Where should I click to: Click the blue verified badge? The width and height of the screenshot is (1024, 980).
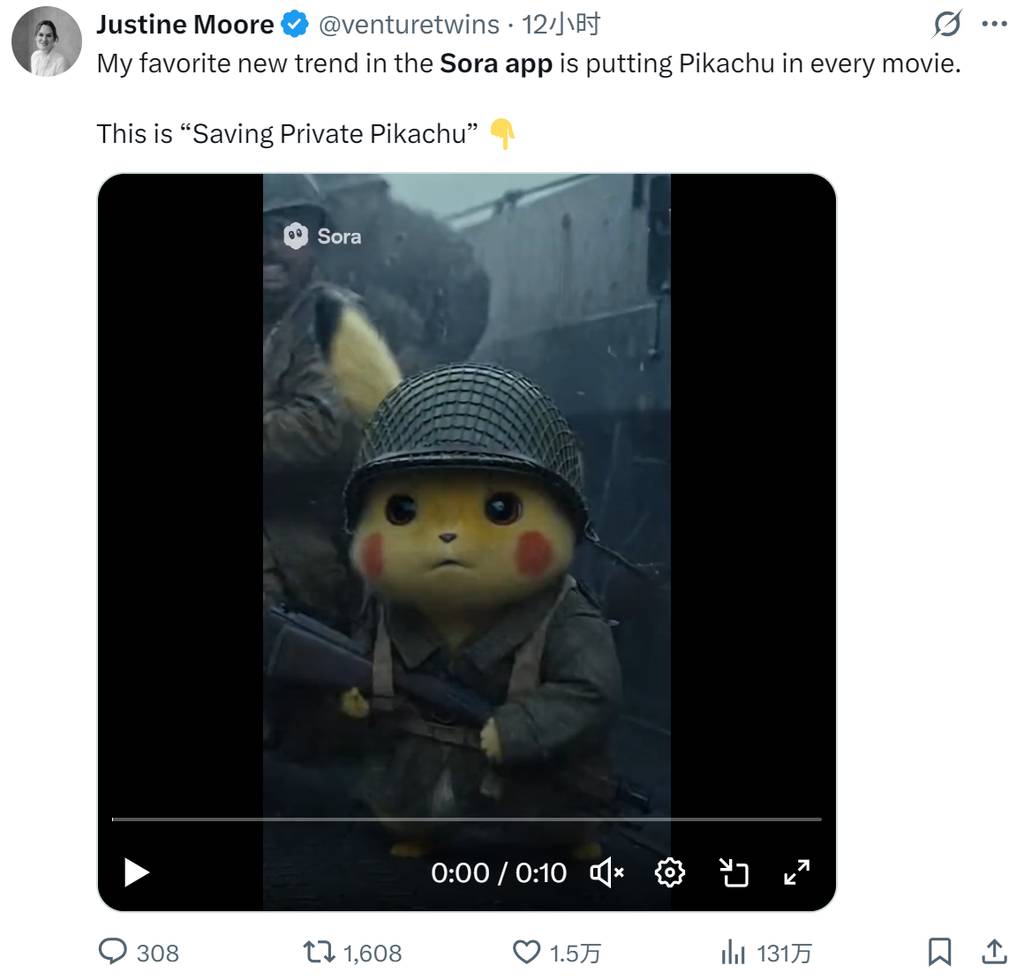[295, 25]
